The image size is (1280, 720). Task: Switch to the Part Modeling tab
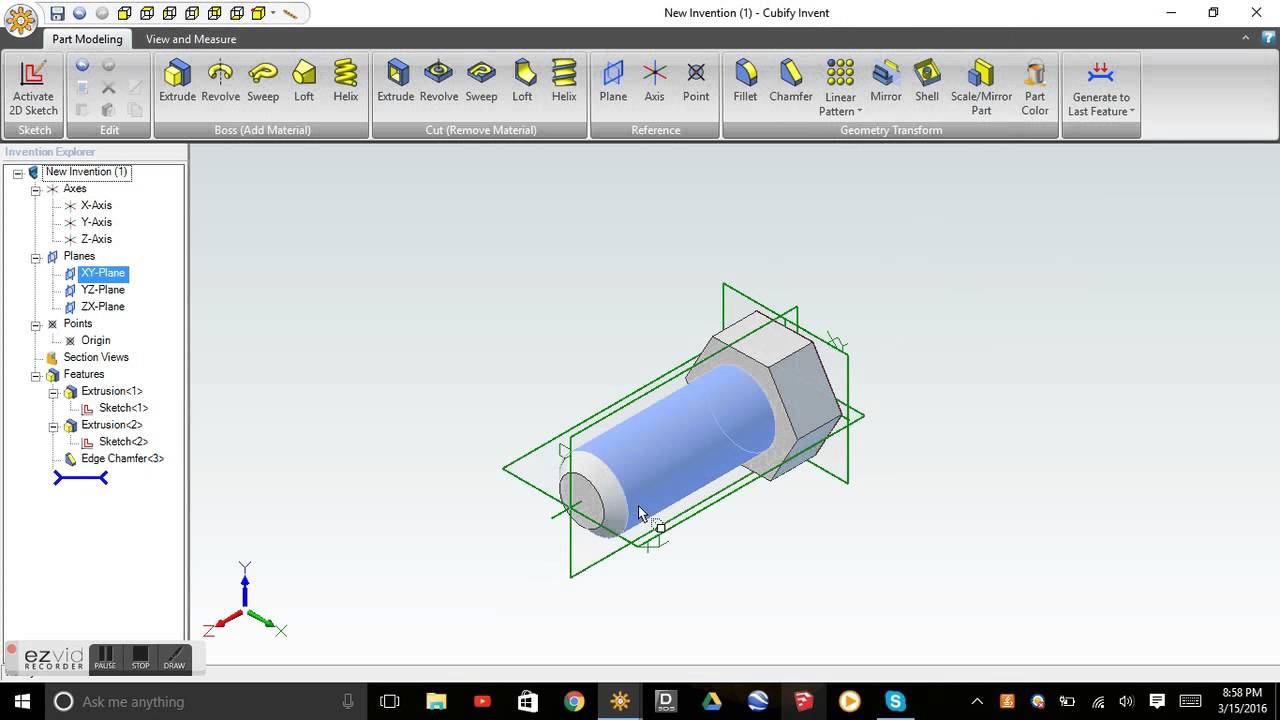click(87, 39)
